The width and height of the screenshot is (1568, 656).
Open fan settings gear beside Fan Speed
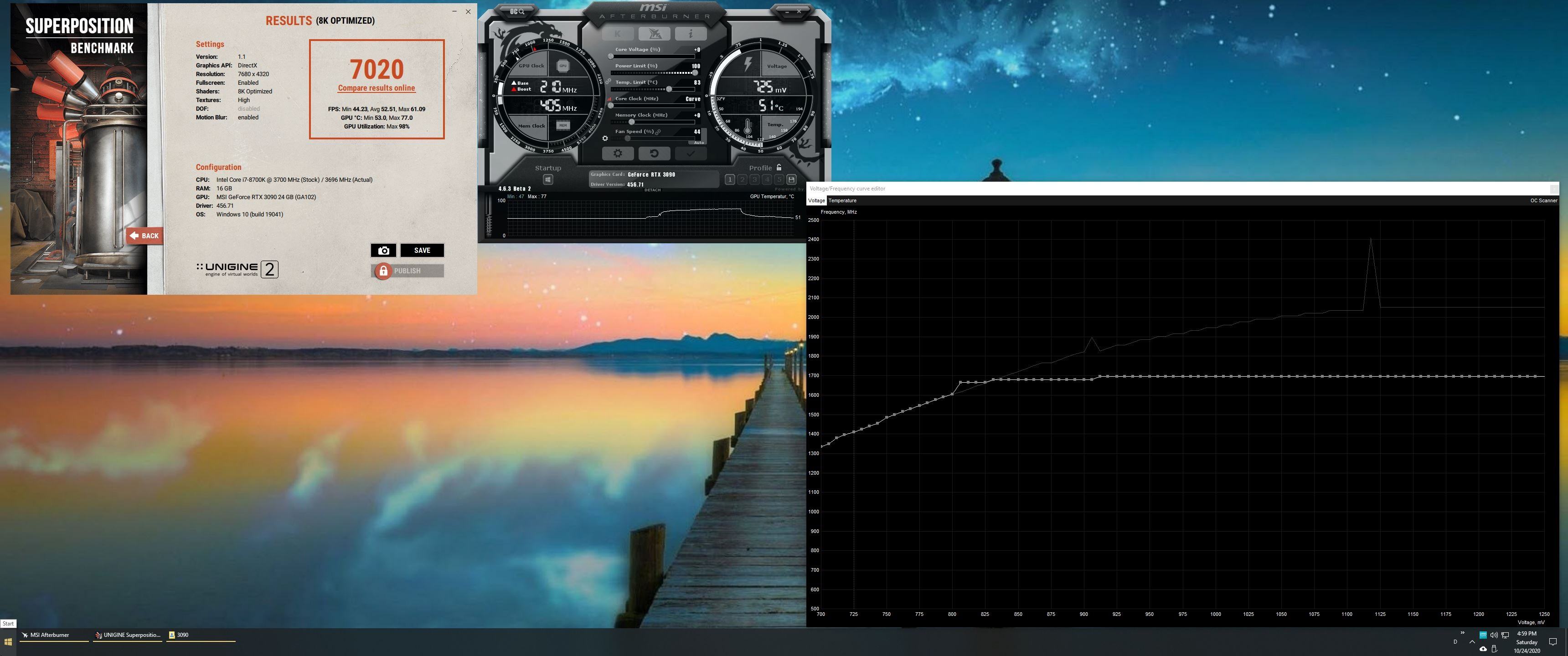(x=605, y=138)
